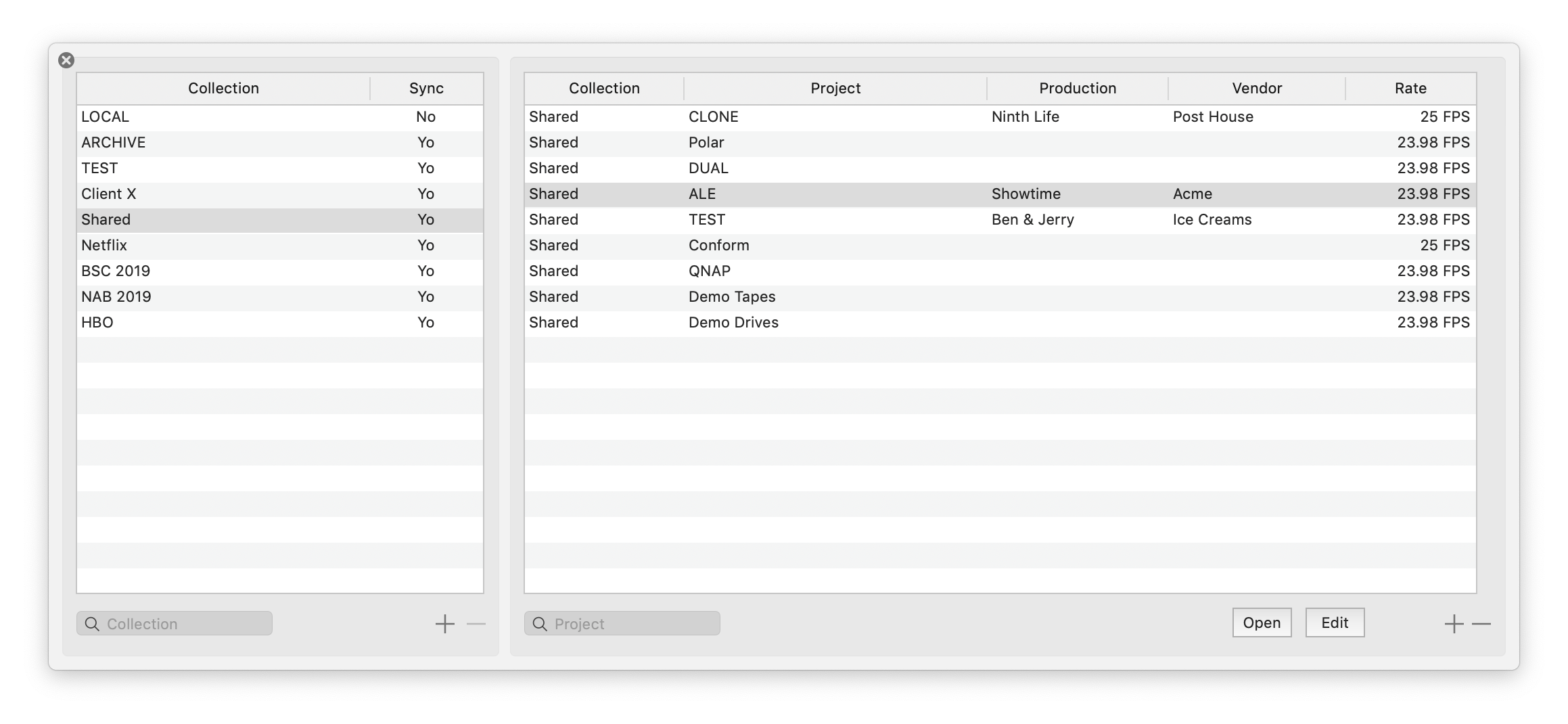This screenshot has height=724, width=1568.
Task: Click the 25 FPS rate for Conform
Action: click(1445, 246)
